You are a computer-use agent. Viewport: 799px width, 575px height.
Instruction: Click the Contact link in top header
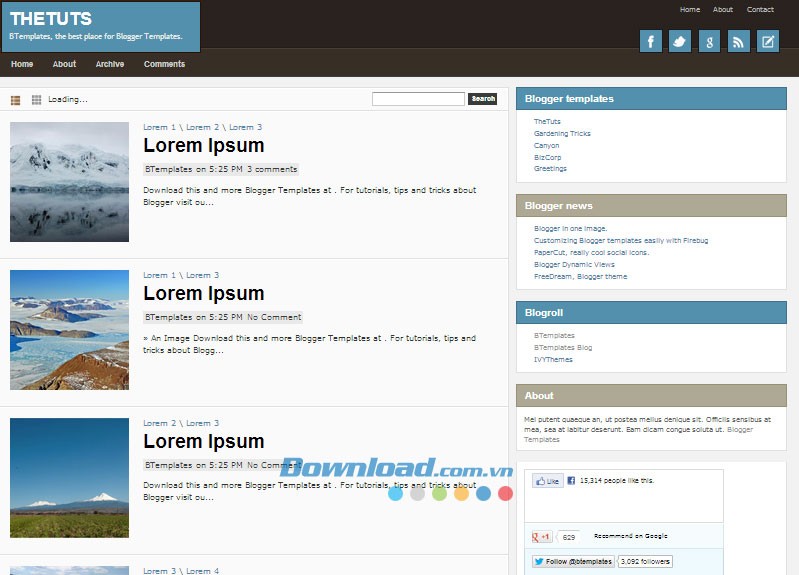(x=760, y=10)
